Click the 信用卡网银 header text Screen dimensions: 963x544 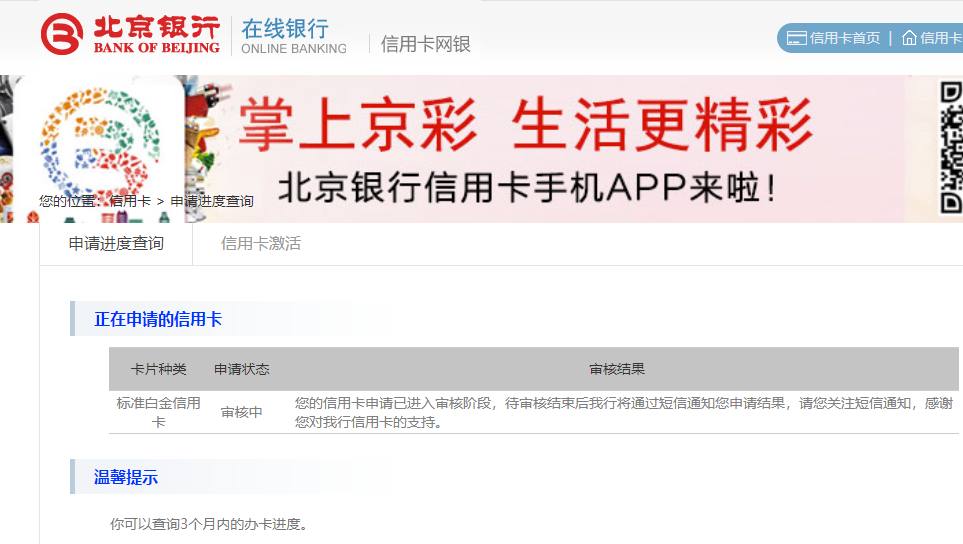[x=426, y=44]
